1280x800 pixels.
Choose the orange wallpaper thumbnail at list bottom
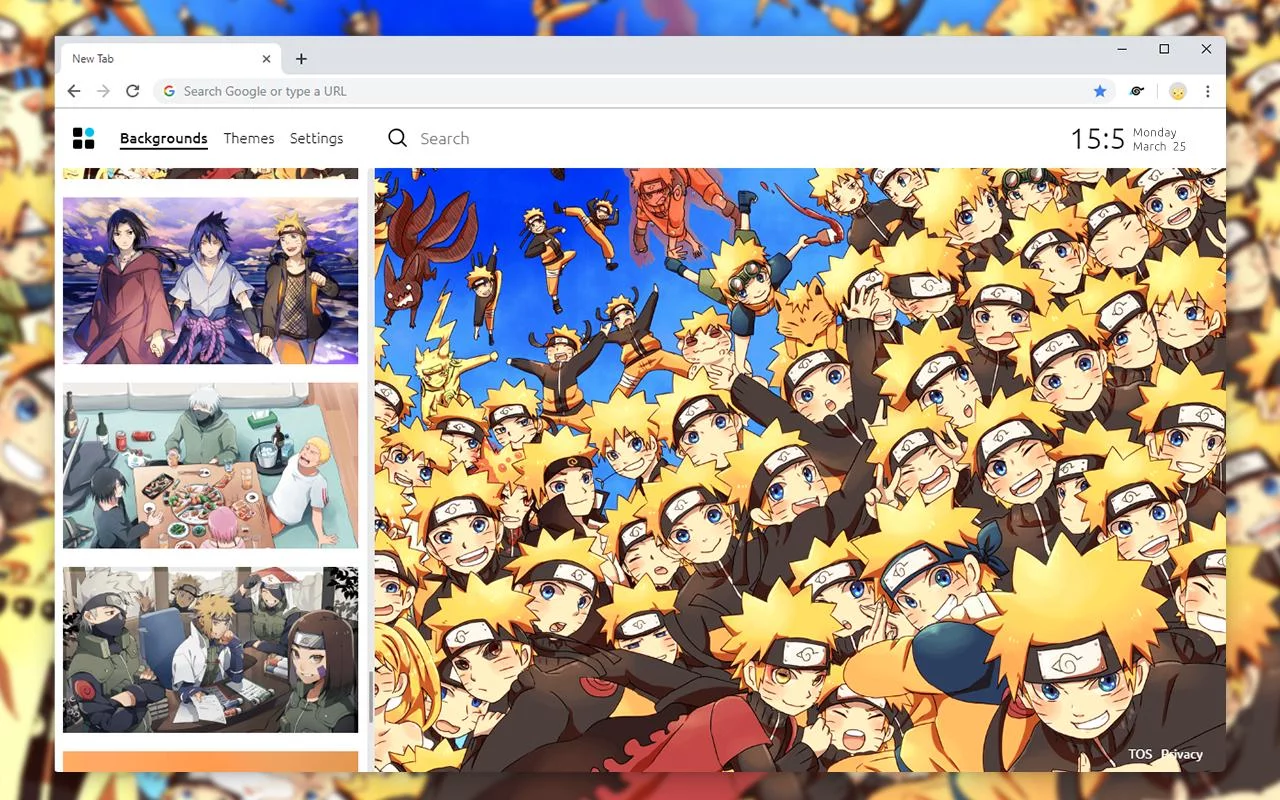(x=210, y=761)
